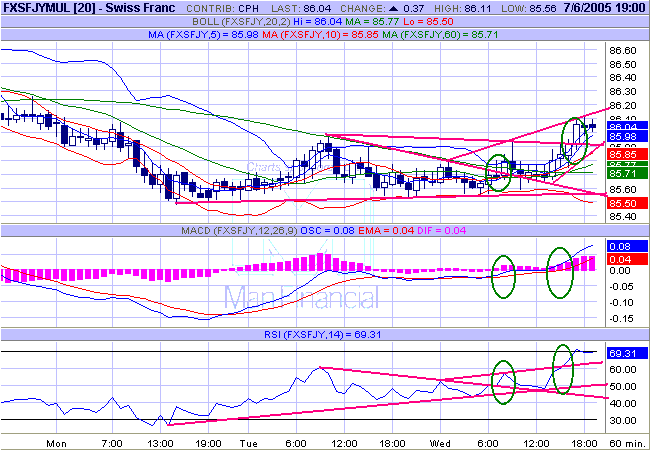
Task: Click the blue 0.08 MACD axis tag
Action: (627, 246)
